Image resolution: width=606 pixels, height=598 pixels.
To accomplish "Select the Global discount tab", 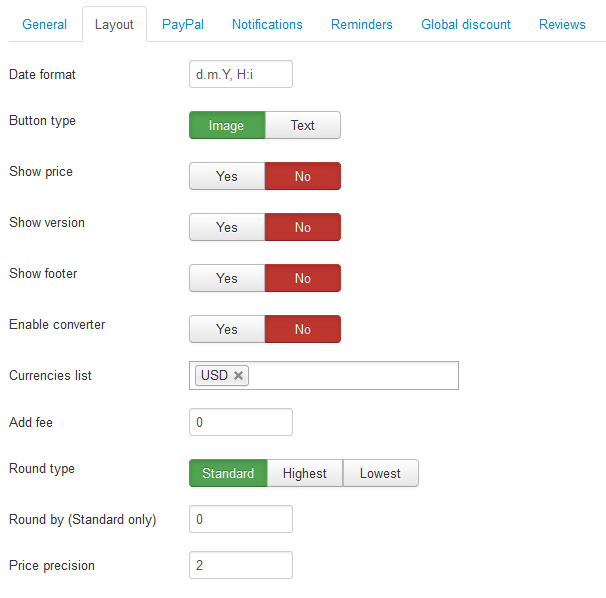I will coord(466,24).
